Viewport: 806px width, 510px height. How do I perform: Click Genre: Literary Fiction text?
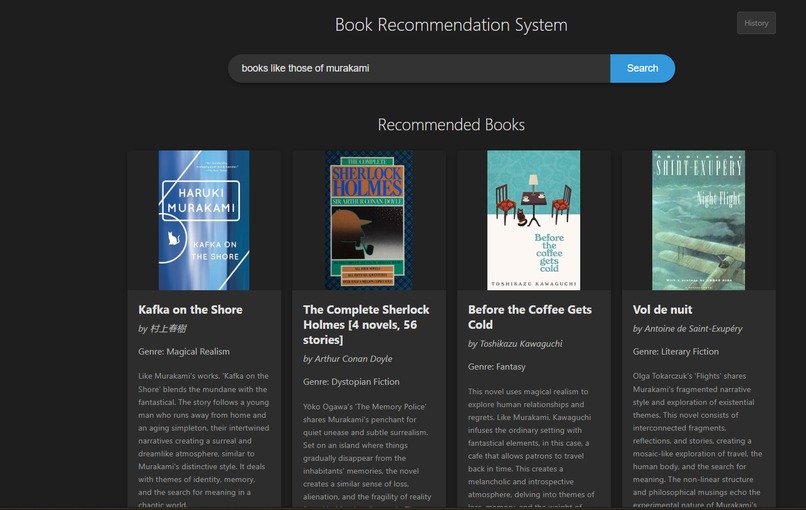click(x=675, y=352)
